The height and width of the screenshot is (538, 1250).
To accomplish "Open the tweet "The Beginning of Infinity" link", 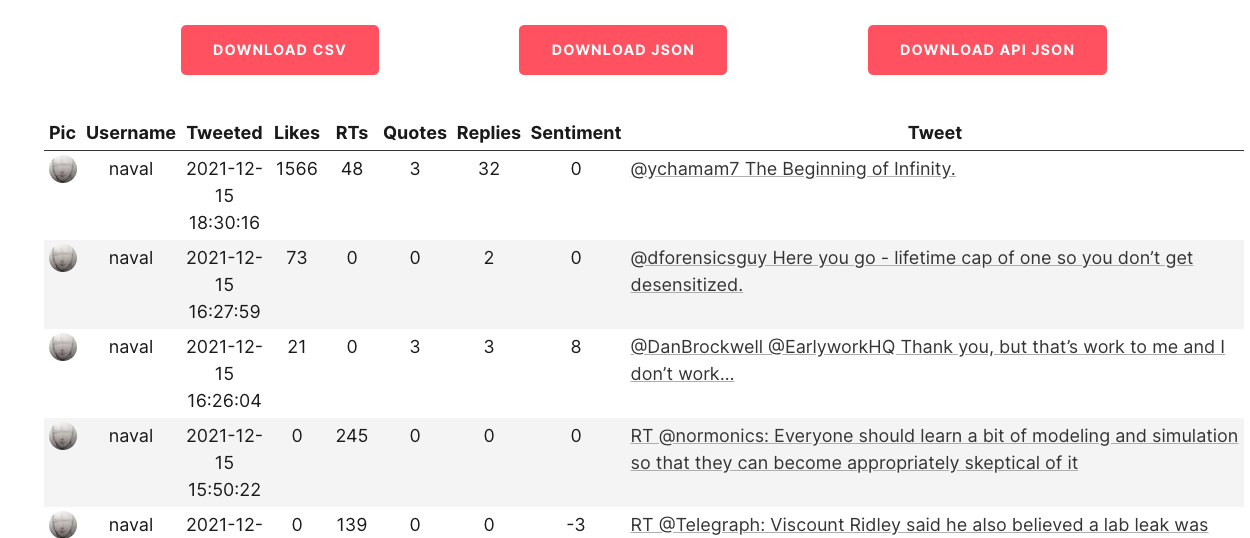I will (x=793, y=169).
